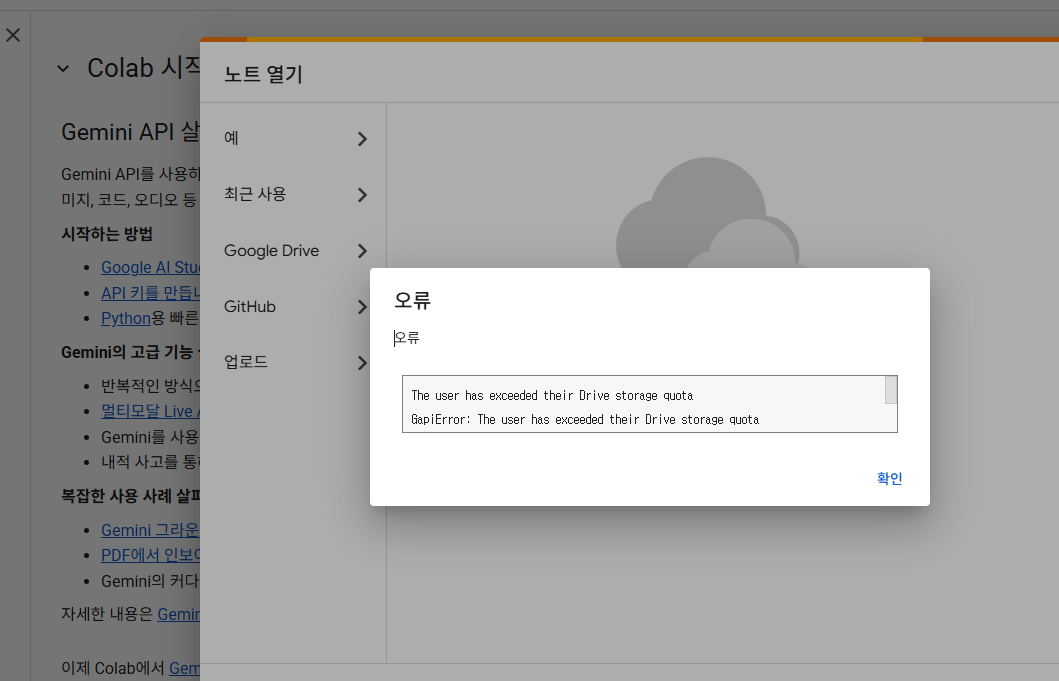Open the Gemini 그라운딩 link
This screenshot has width=1059, height=681.
click(150, 530)
